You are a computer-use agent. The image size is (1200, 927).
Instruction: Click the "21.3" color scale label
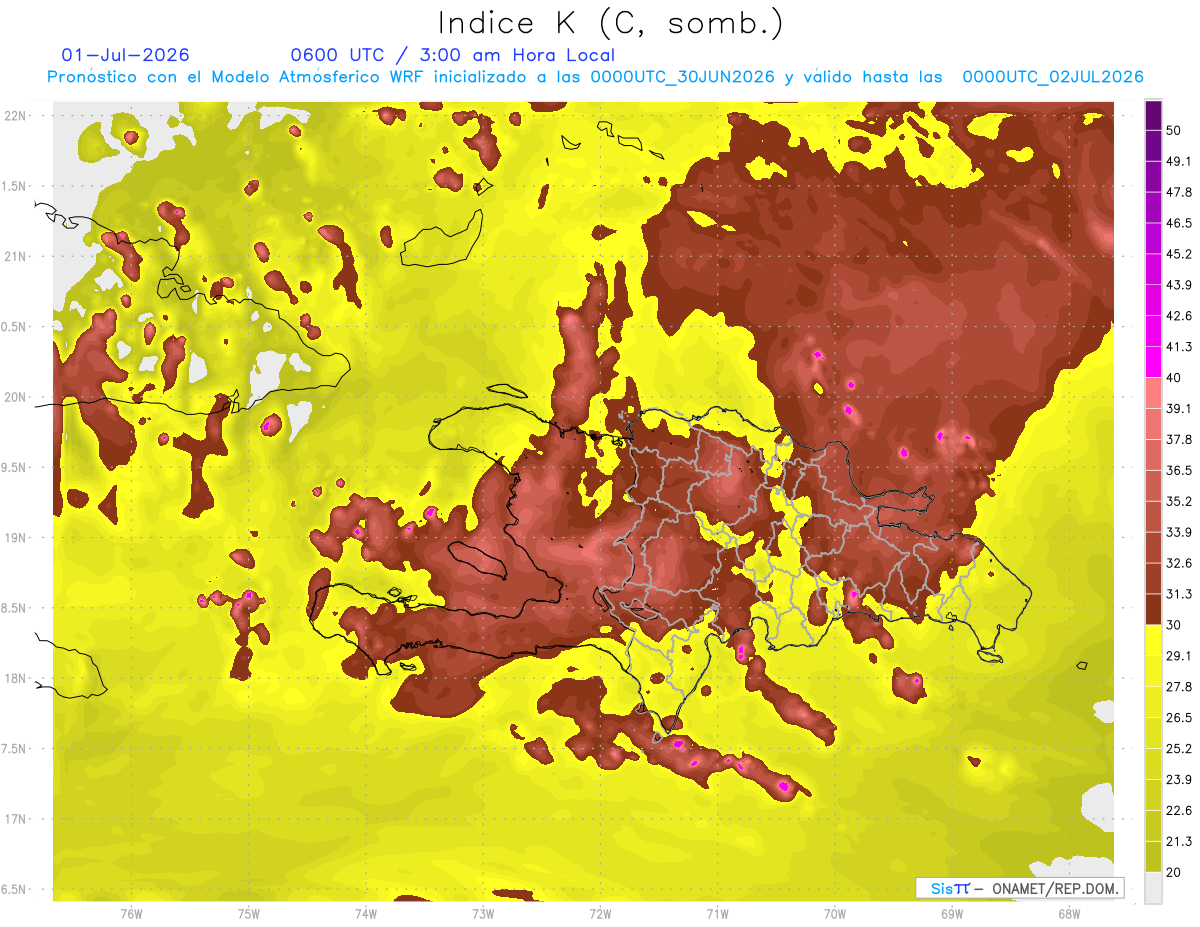pos(1178,842)
